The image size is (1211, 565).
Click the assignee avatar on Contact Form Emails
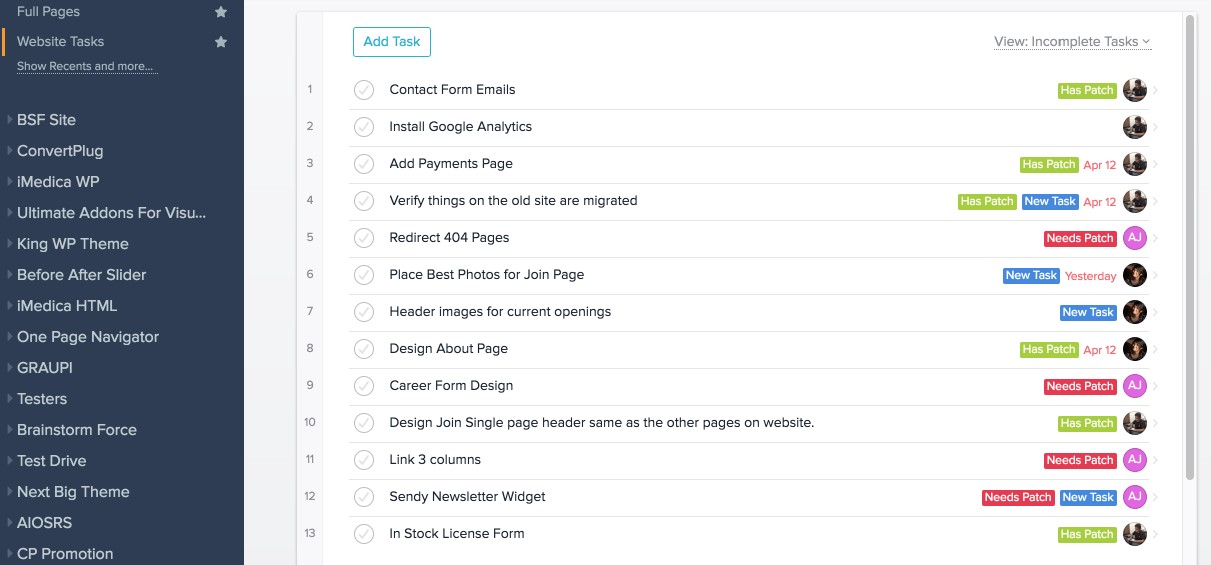point(1134,90)
